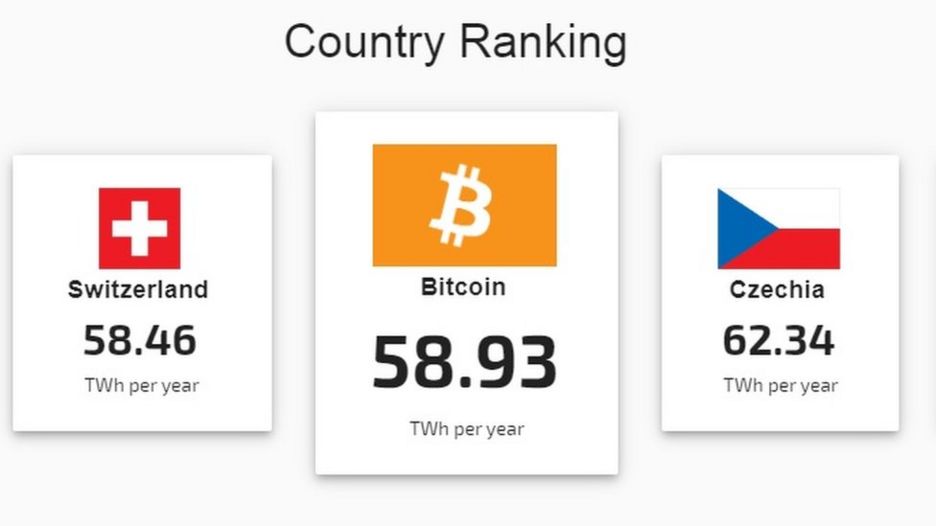
Task: Click TWh per year under Switzerland
Action: pyautogui.click(x=141, y=386)
